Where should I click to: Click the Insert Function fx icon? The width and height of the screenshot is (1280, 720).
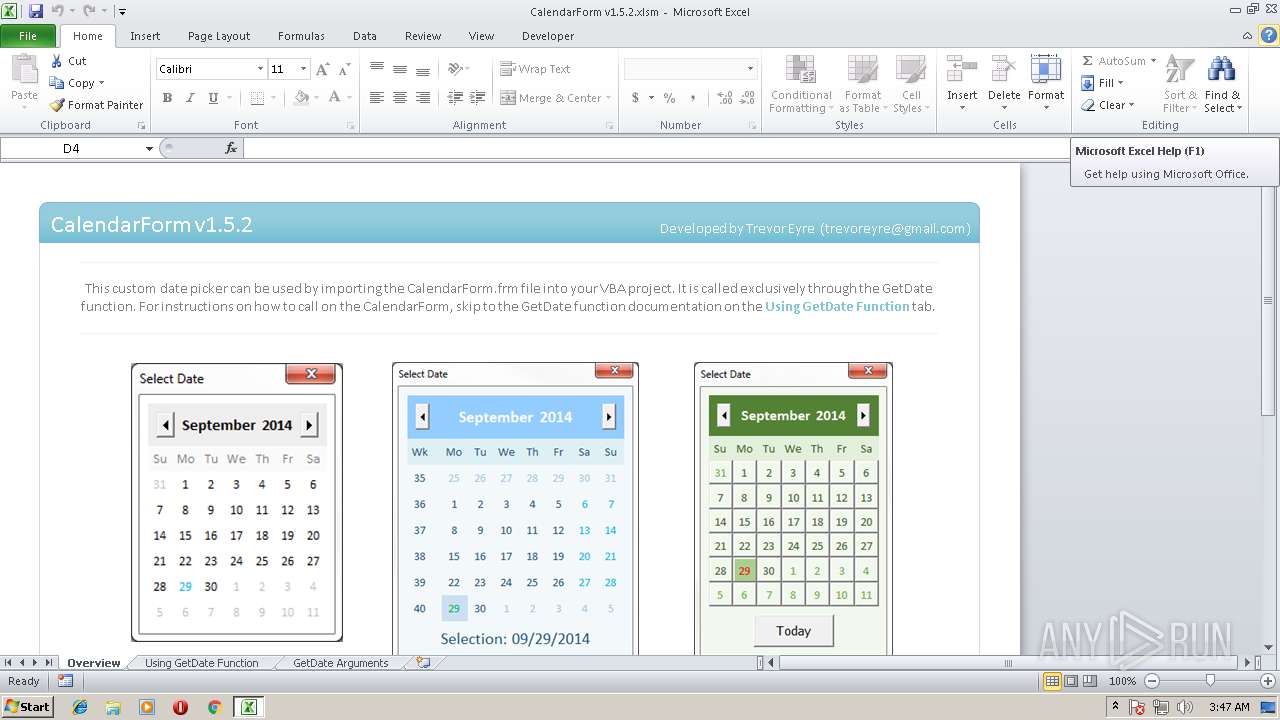point(231,148)
